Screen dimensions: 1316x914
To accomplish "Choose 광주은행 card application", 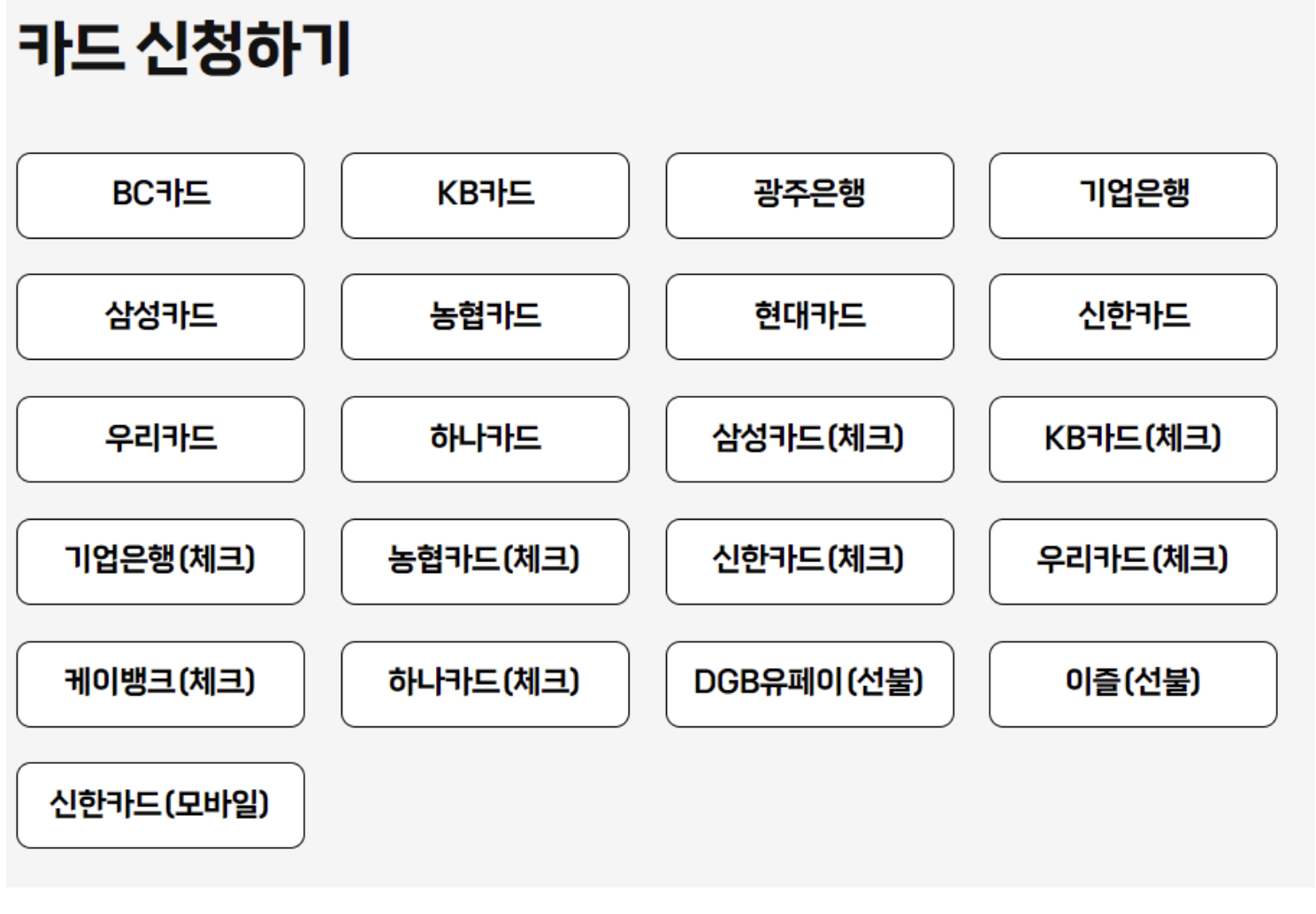I will (x=810, y=195).
